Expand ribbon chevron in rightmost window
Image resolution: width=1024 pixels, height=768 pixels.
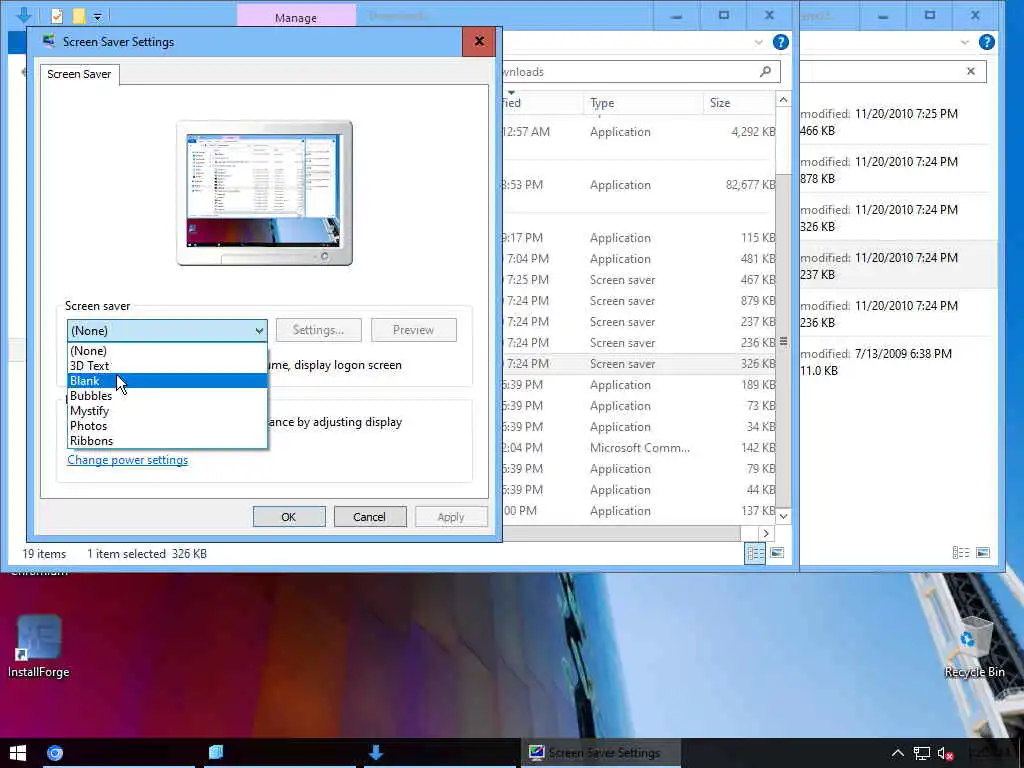[x=965, y=42]
